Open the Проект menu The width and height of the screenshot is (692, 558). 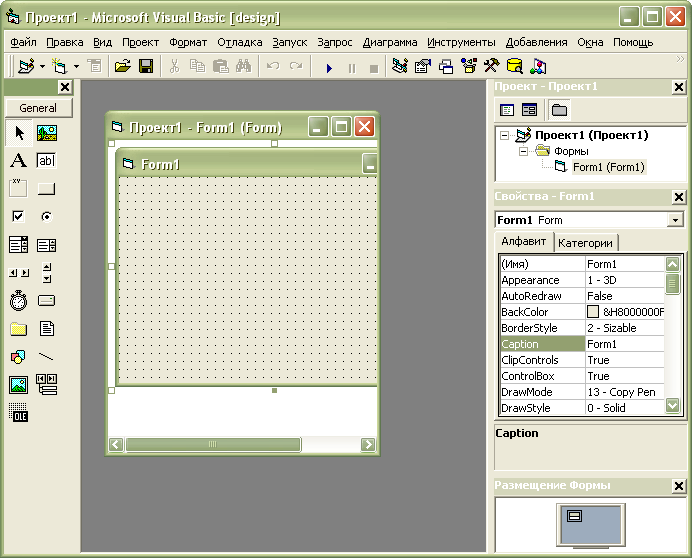[x=140, y=42]
